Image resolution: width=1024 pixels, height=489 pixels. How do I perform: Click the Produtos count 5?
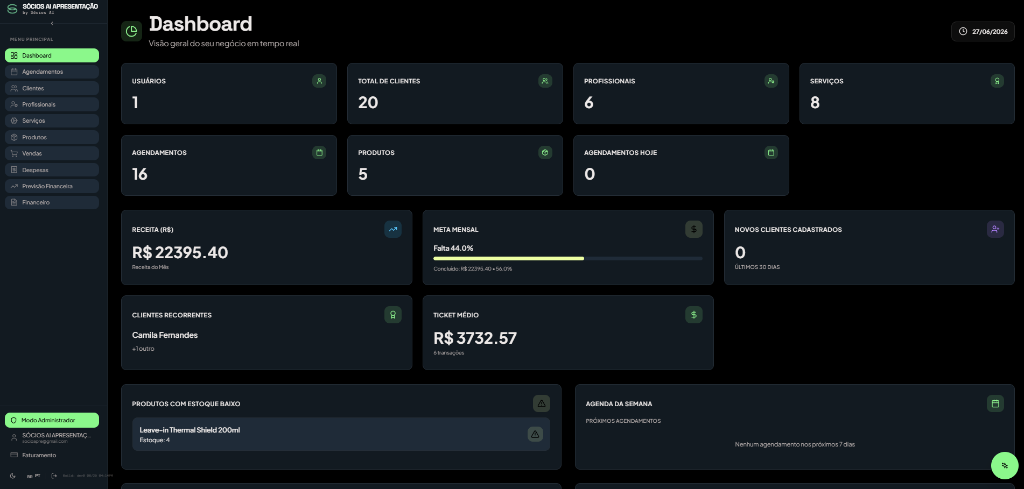tap(362, 174)
